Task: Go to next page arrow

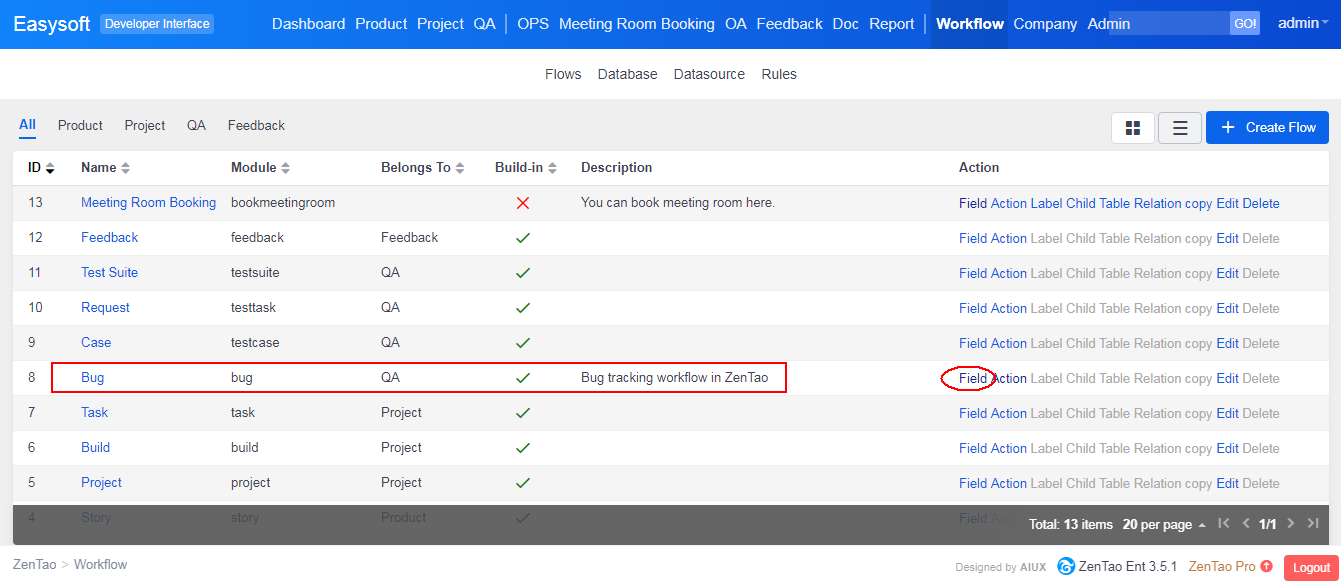Action: (x=1291, y=524)
